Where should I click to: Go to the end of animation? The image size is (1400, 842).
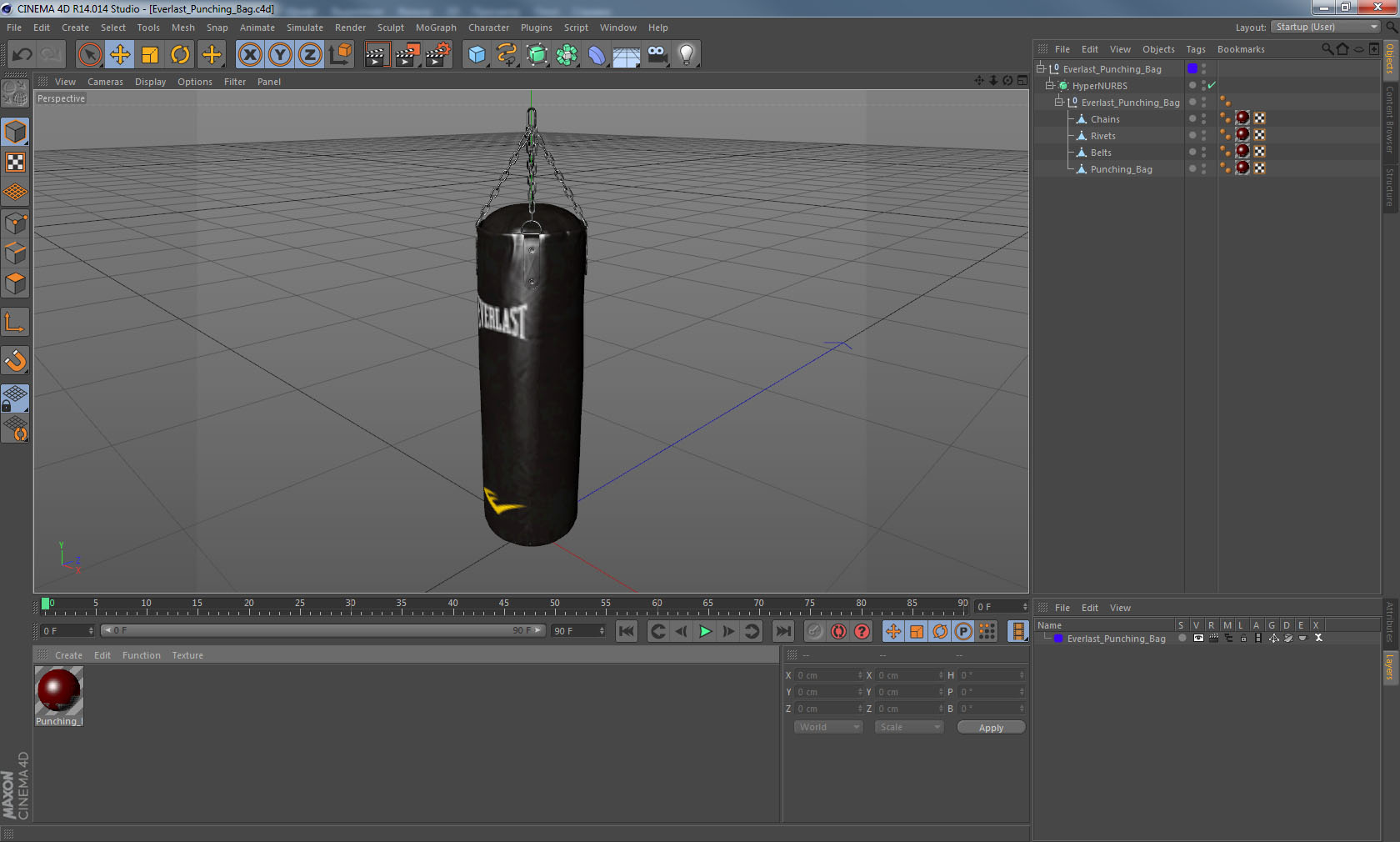[782, 631]
